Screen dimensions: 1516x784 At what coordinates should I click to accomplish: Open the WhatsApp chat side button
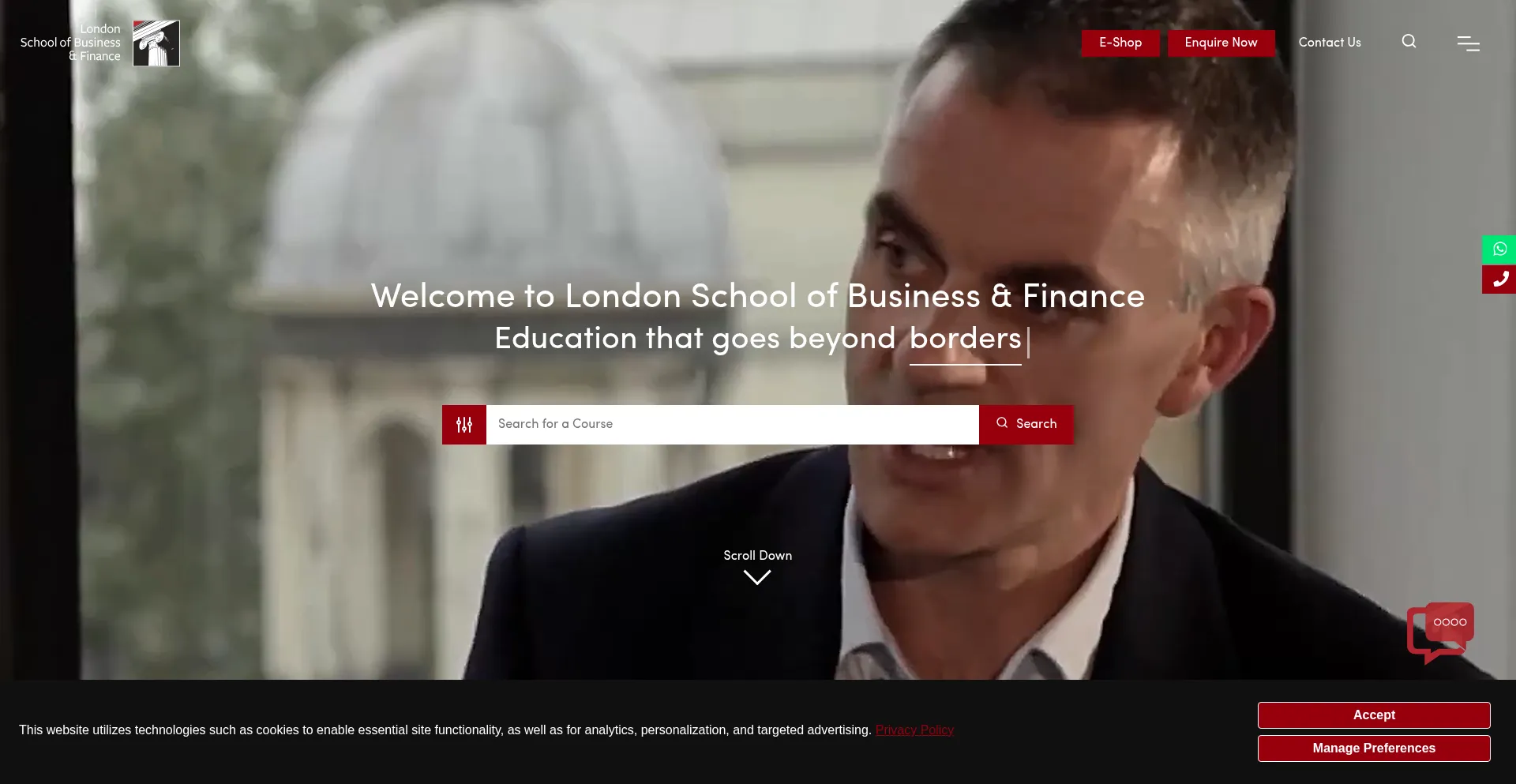[1499, 249]
